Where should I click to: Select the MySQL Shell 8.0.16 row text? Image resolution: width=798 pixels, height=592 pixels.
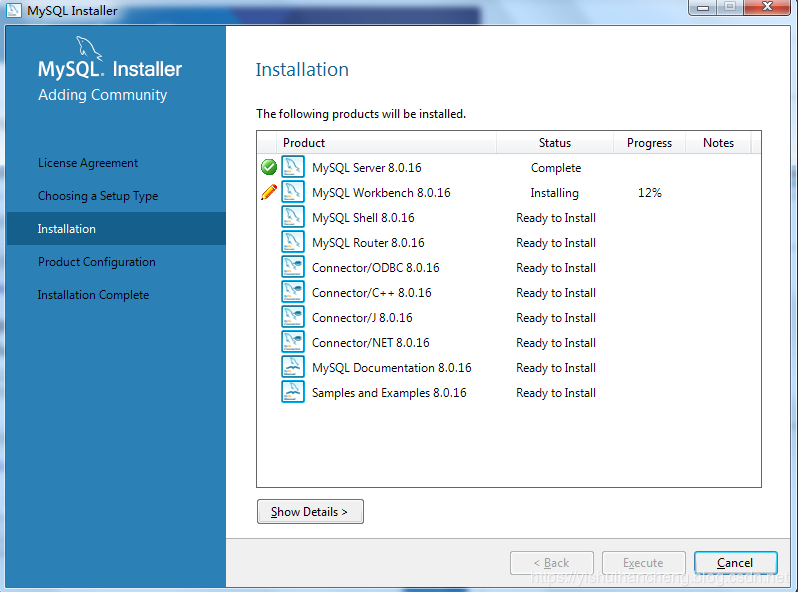click(363, 217)
